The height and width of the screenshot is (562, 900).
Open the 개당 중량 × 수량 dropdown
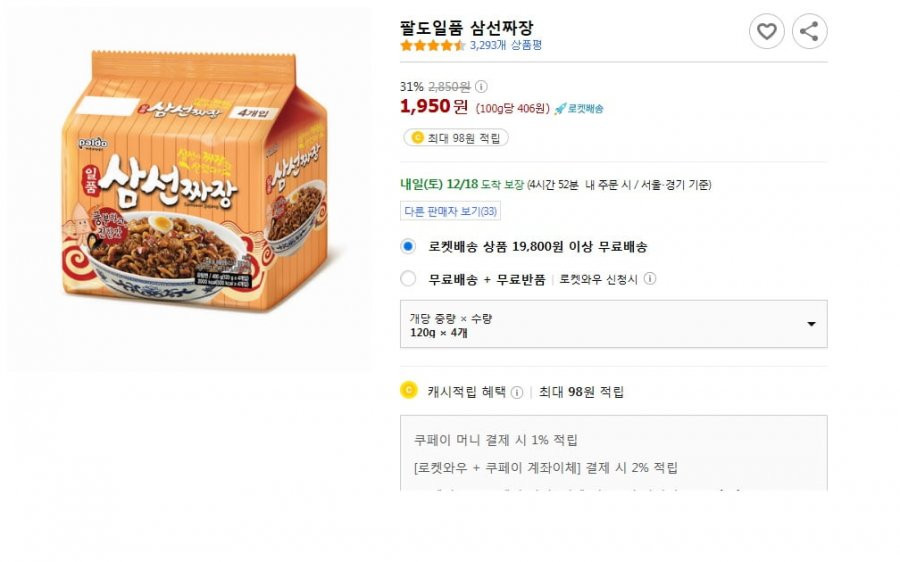pos(614,324)
